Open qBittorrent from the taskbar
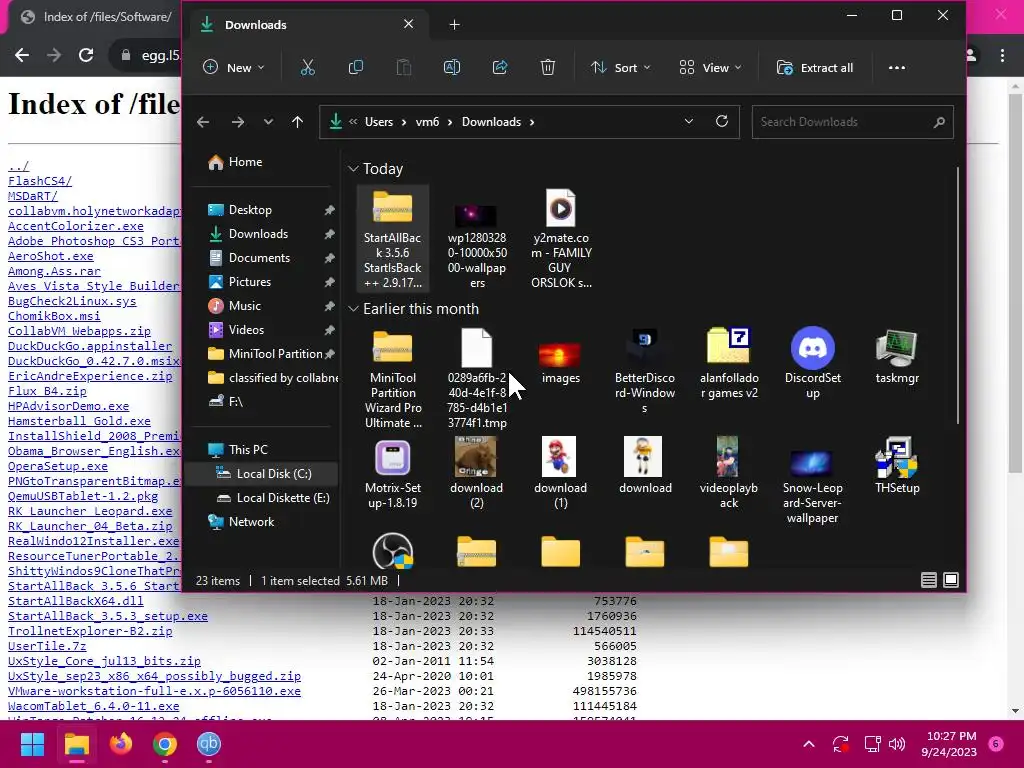This screenshot has height=768, width=1024. (209, 744)
